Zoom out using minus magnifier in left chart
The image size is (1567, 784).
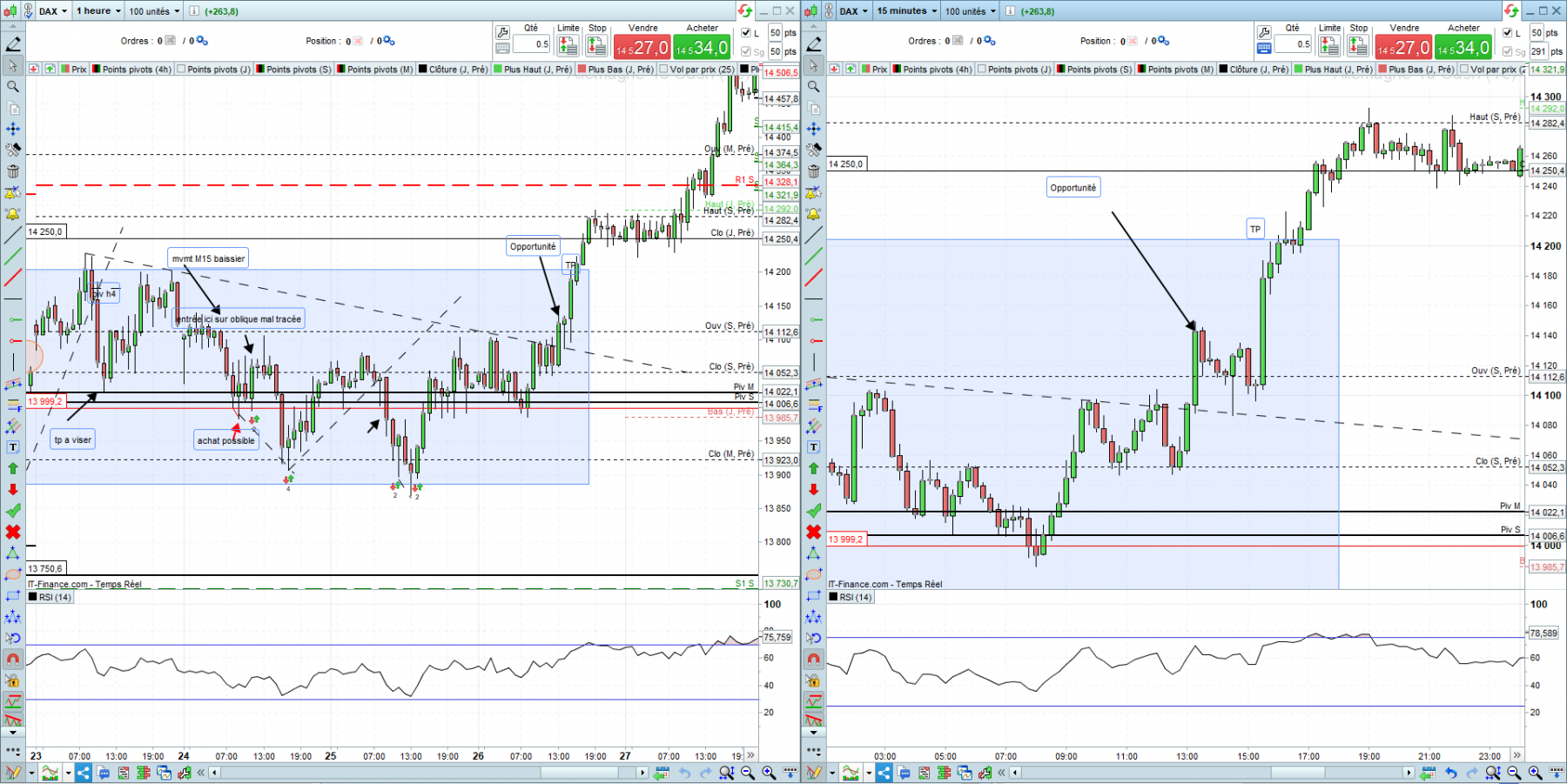(x=748, y=773)
